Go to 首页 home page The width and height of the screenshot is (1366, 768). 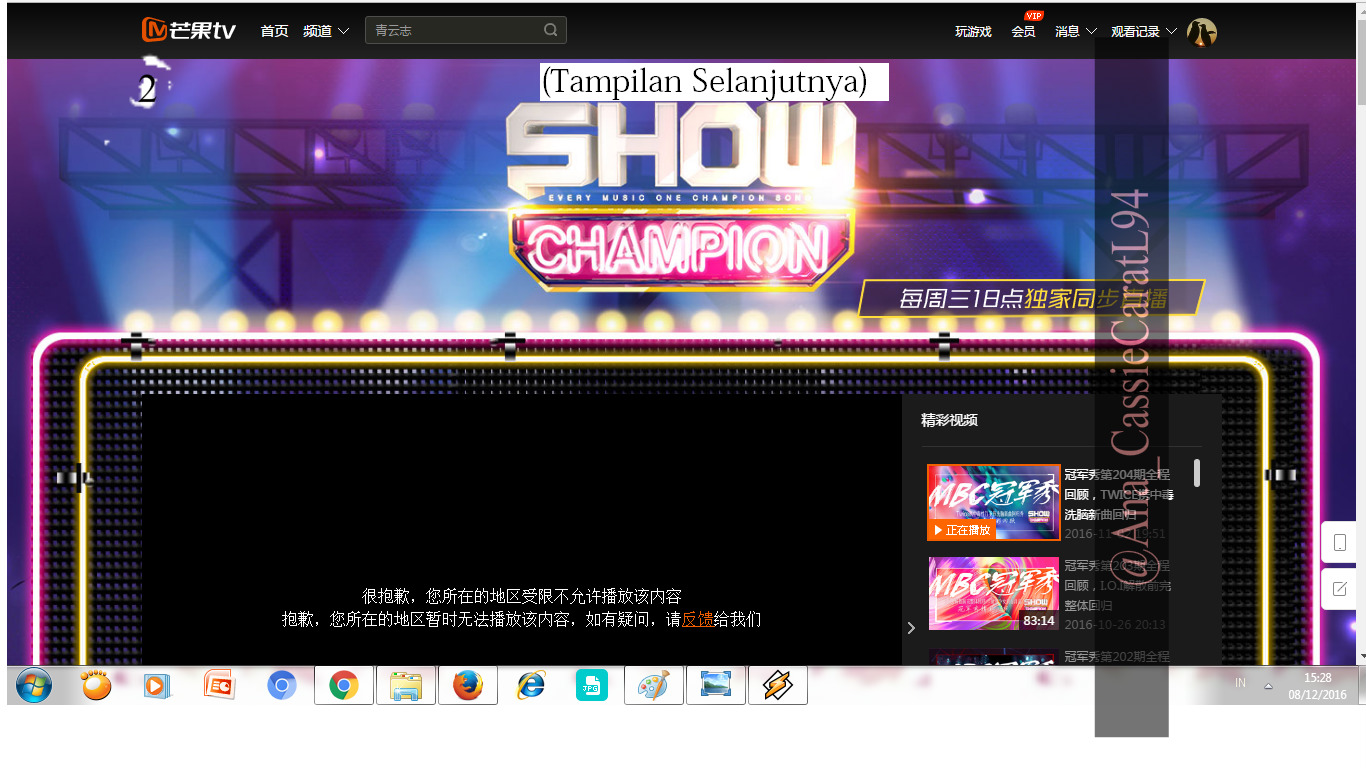[274, 31]
